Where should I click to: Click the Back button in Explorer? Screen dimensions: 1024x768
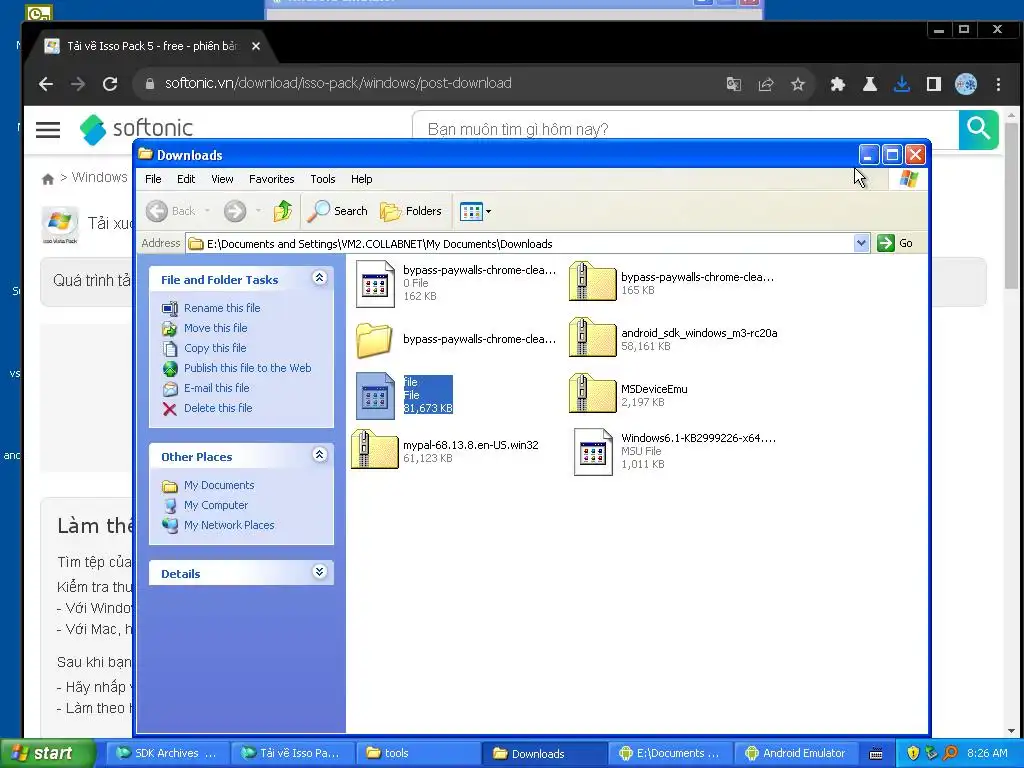tap(171, 211)
